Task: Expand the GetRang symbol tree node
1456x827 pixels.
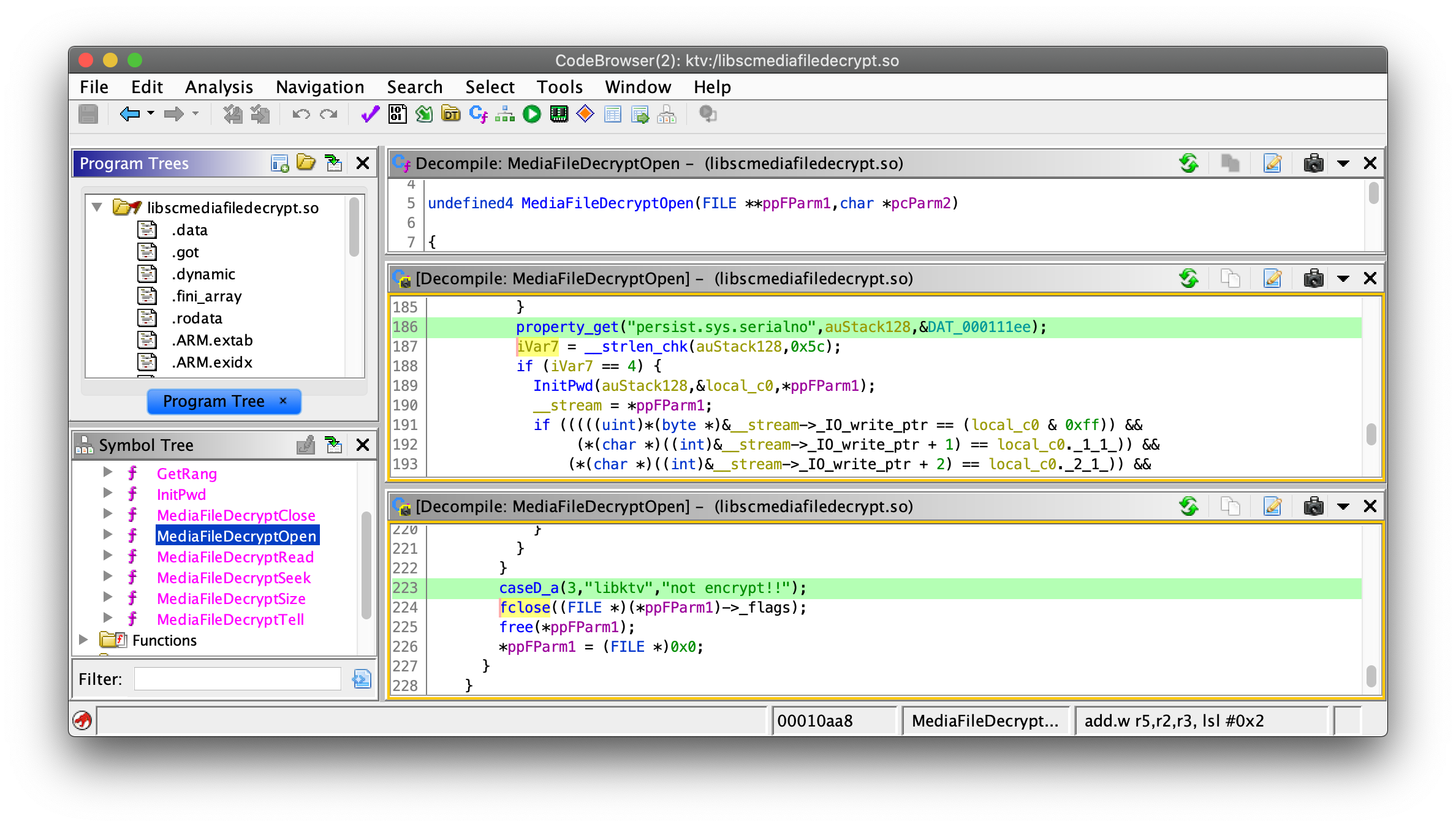Action: coord(108,472)
